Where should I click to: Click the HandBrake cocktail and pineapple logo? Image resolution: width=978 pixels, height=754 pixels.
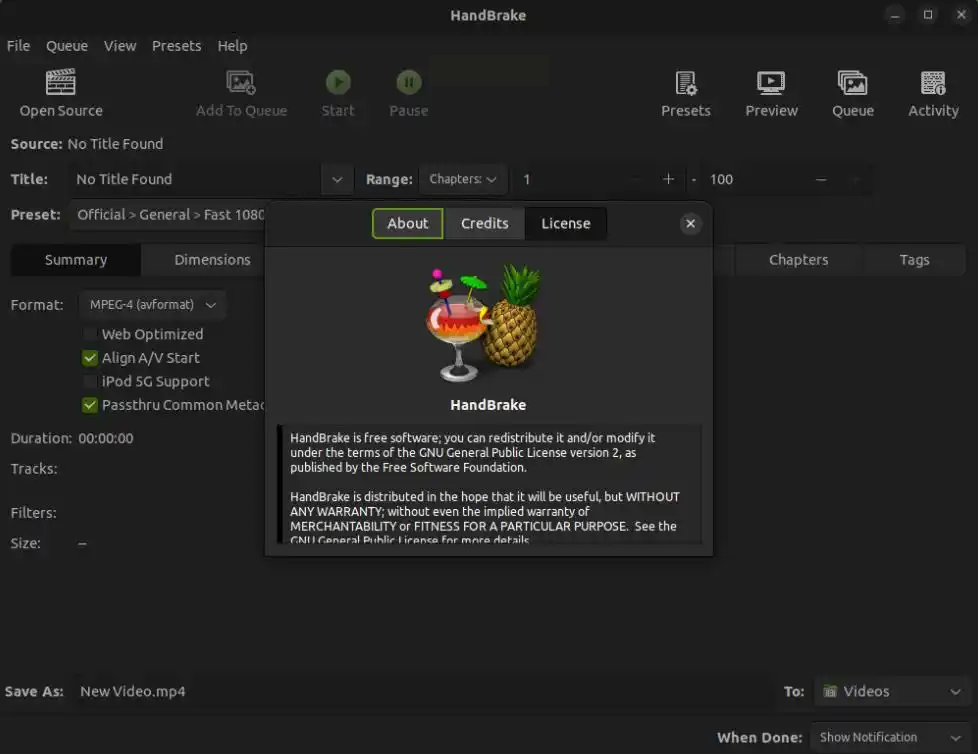[x=484, y=322]
